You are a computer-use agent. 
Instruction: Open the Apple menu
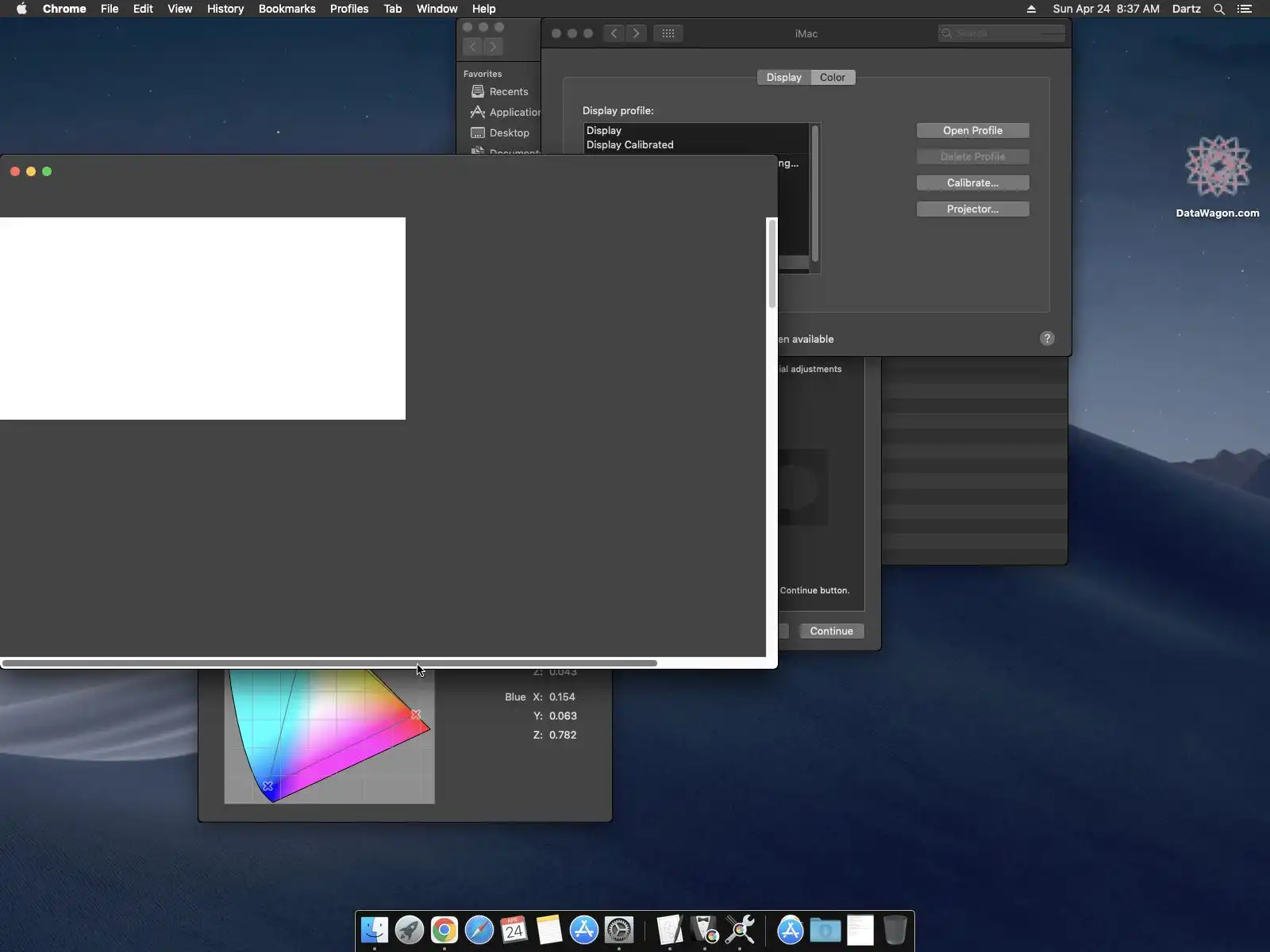tap(21, 9)
